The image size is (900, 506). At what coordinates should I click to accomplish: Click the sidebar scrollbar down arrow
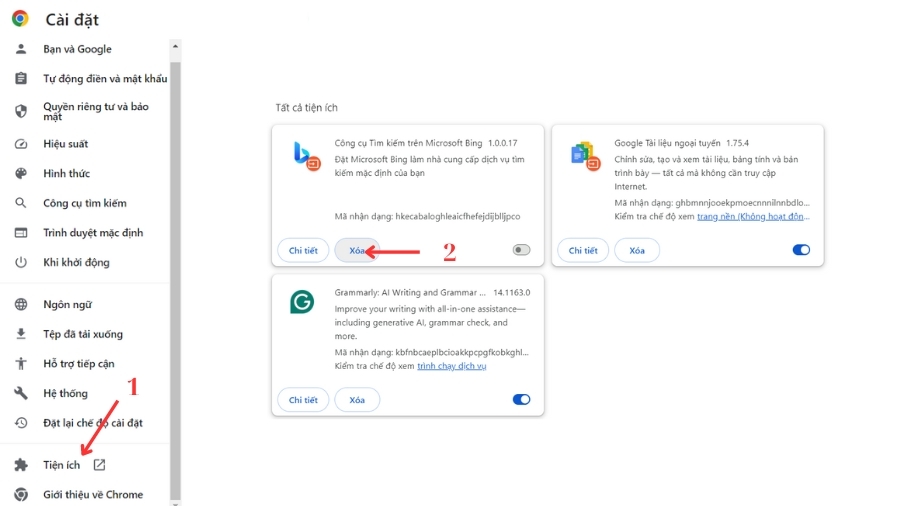click(x=175, y=503)
